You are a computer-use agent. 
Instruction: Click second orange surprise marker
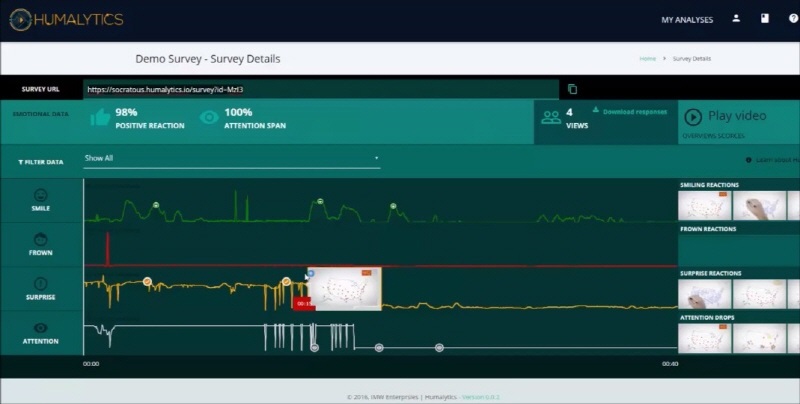point(286,281)
